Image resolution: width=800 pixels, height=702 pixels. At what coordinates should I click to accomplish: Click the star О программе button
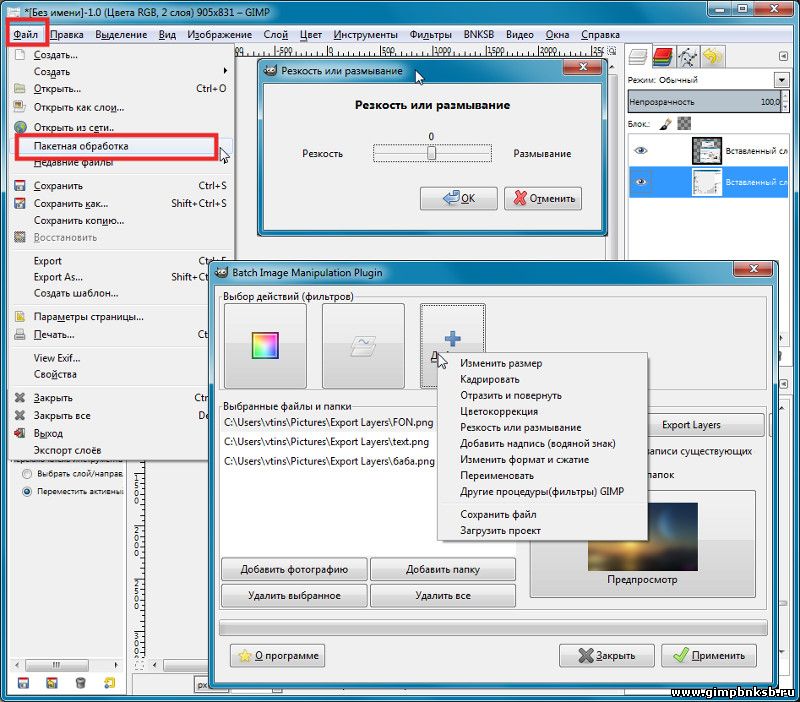point(278,656)
